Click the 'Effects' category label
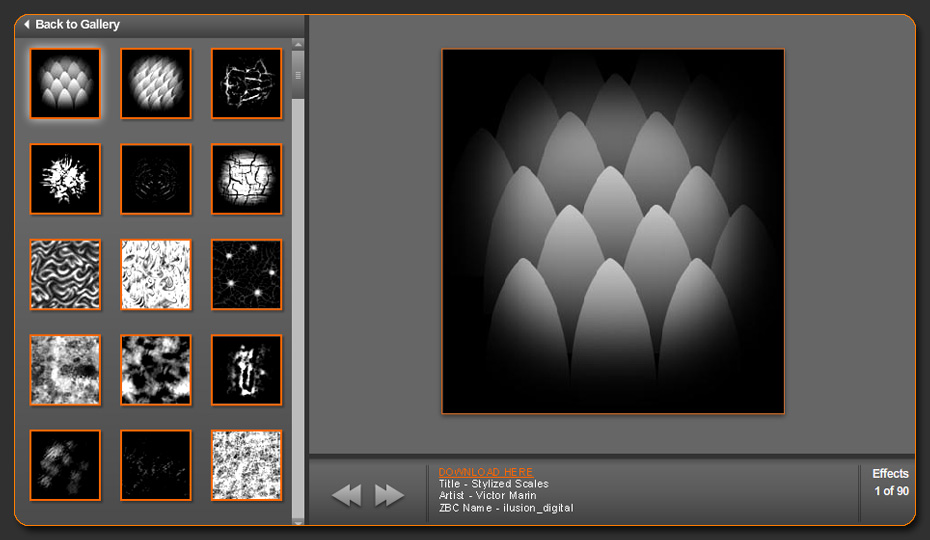 click(890, 474)
